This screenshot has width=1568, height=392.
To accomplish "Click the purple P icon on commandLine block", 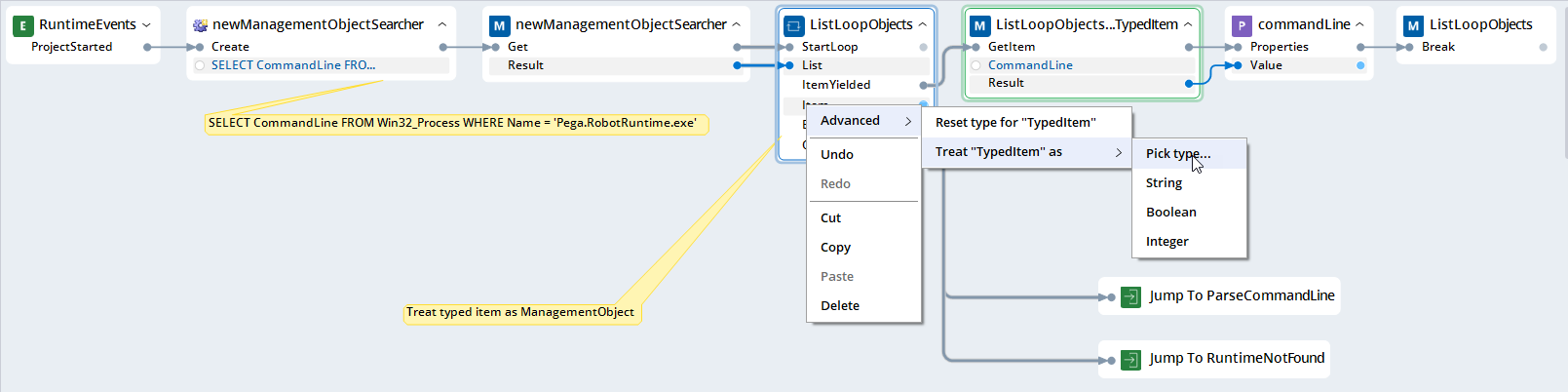I will pos(1242,25).
